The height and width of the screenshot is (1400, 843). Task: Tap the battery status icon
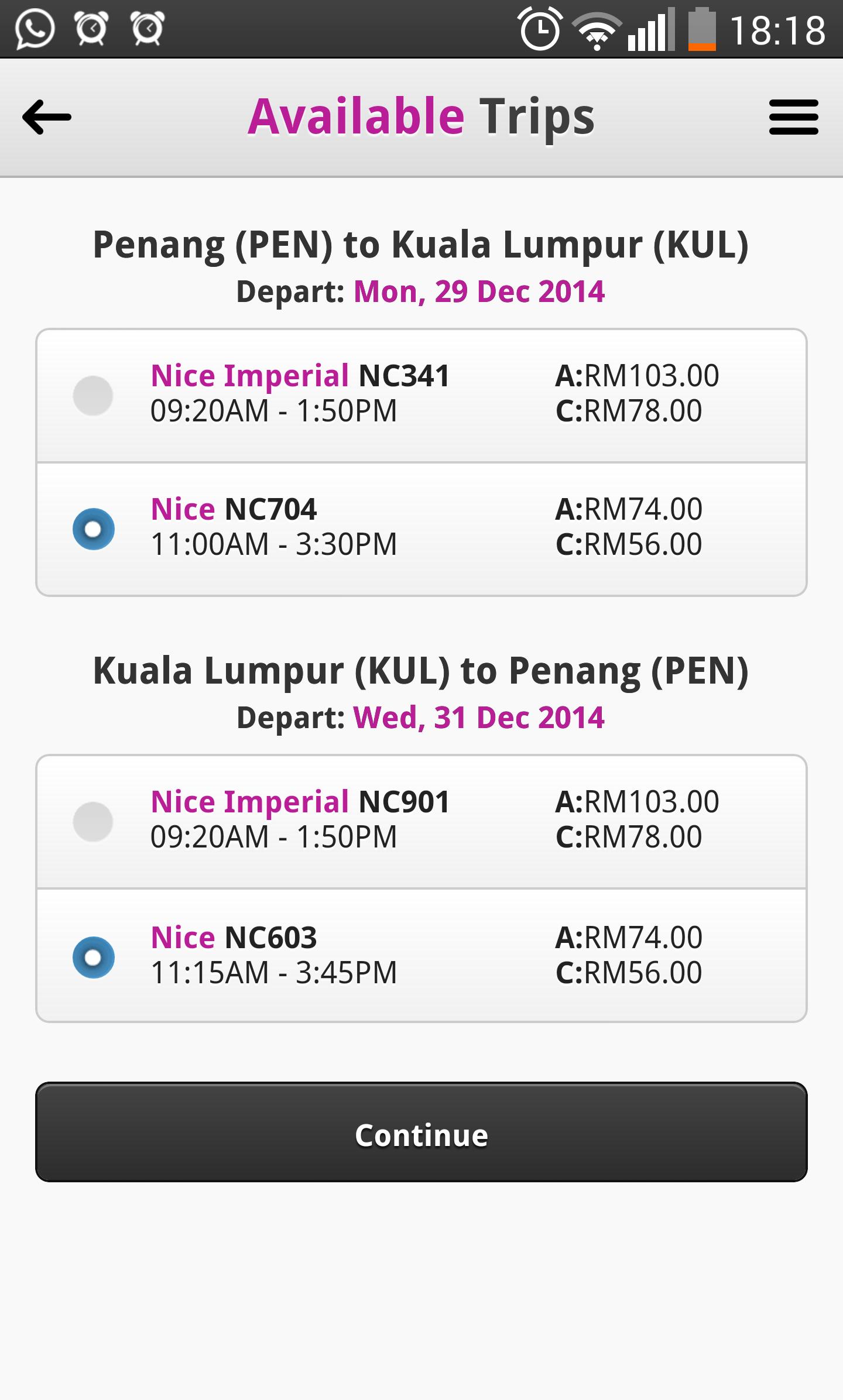click(x=701, y=29)
